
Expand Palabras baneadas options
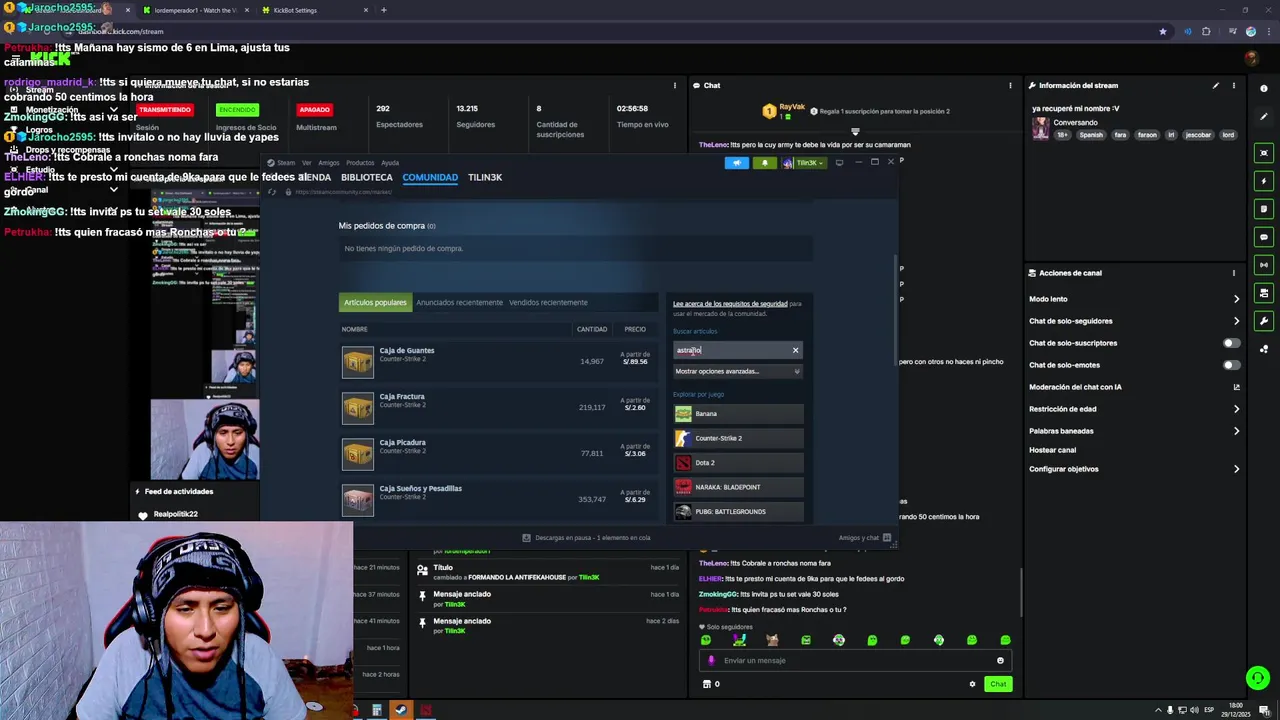[x=1236, y=431]
